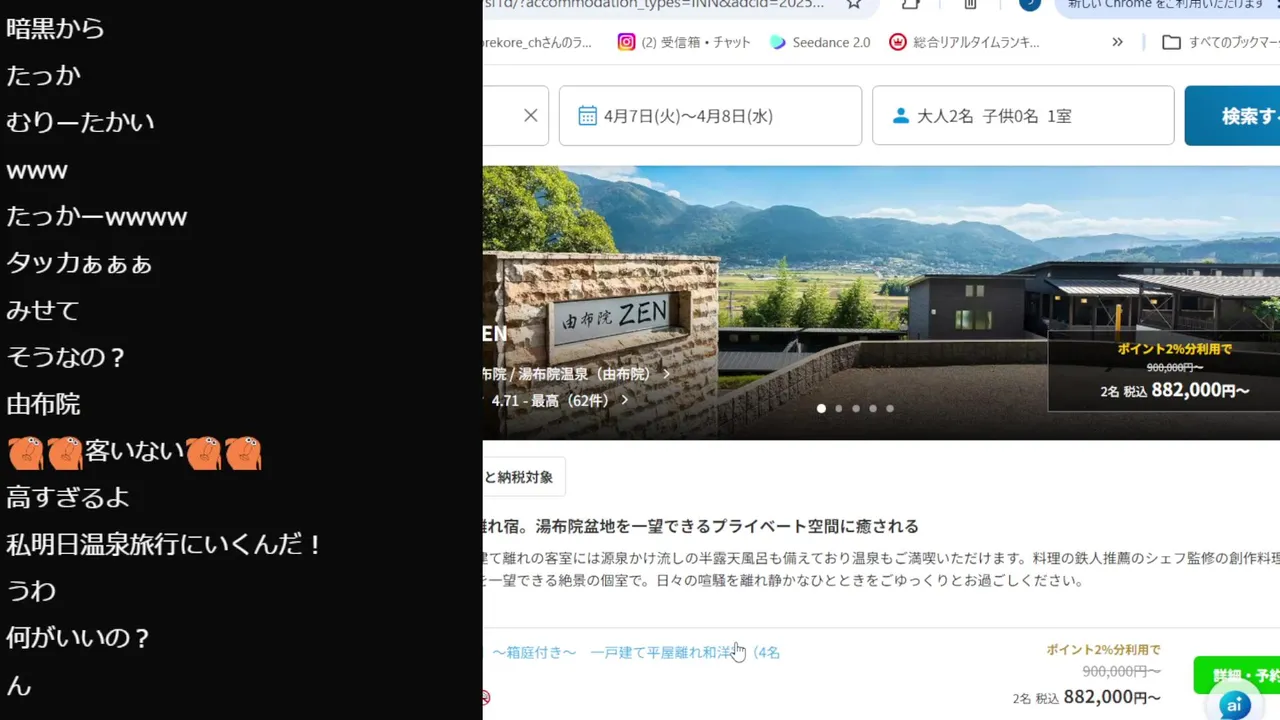This screenshot has width=1280, height=720.
Task: Open the AI chat assistant bubble
Action: coord(1234,705)
